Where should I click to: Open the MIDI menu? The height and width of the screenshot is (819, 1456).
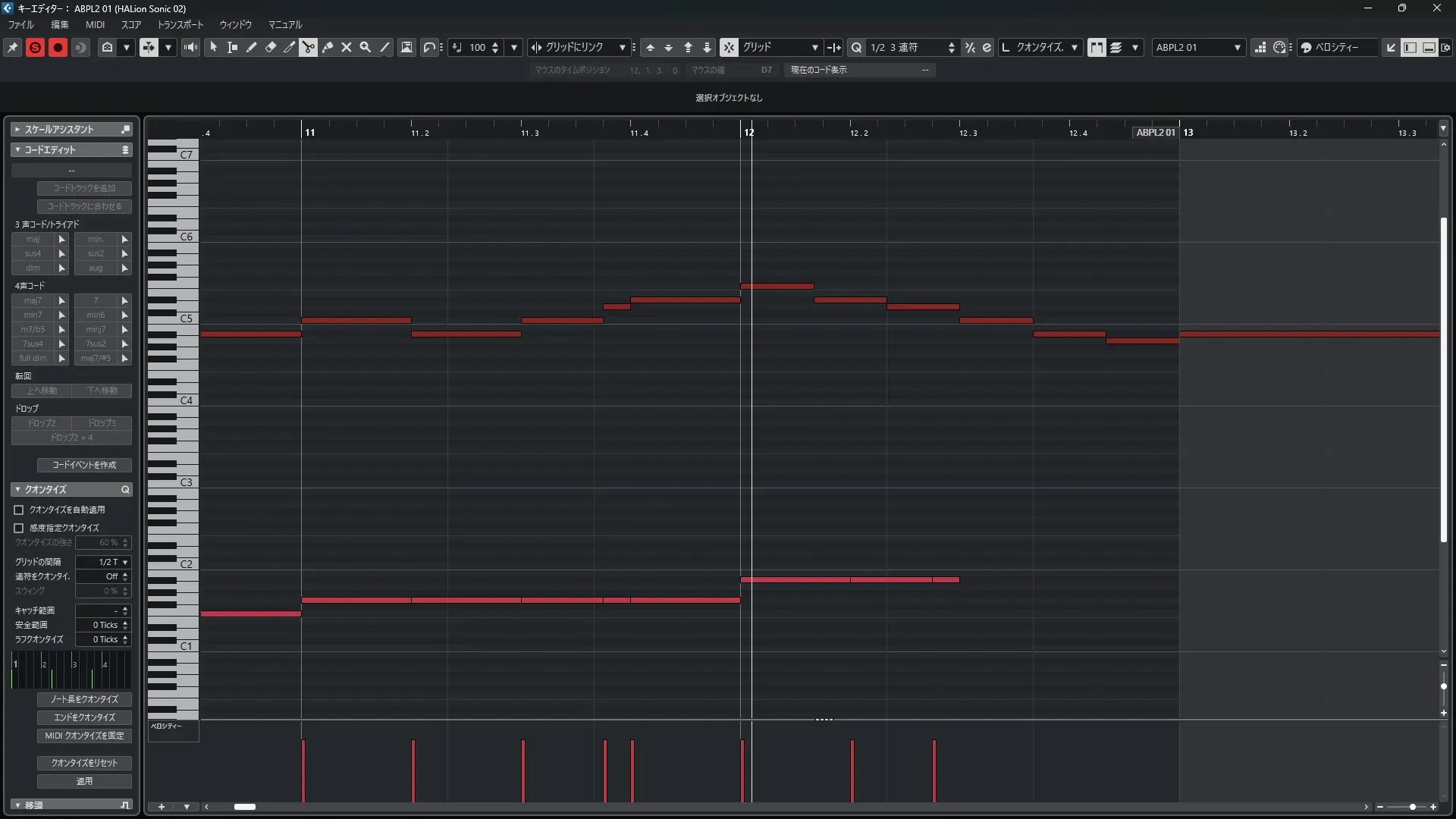click(95, 25)
